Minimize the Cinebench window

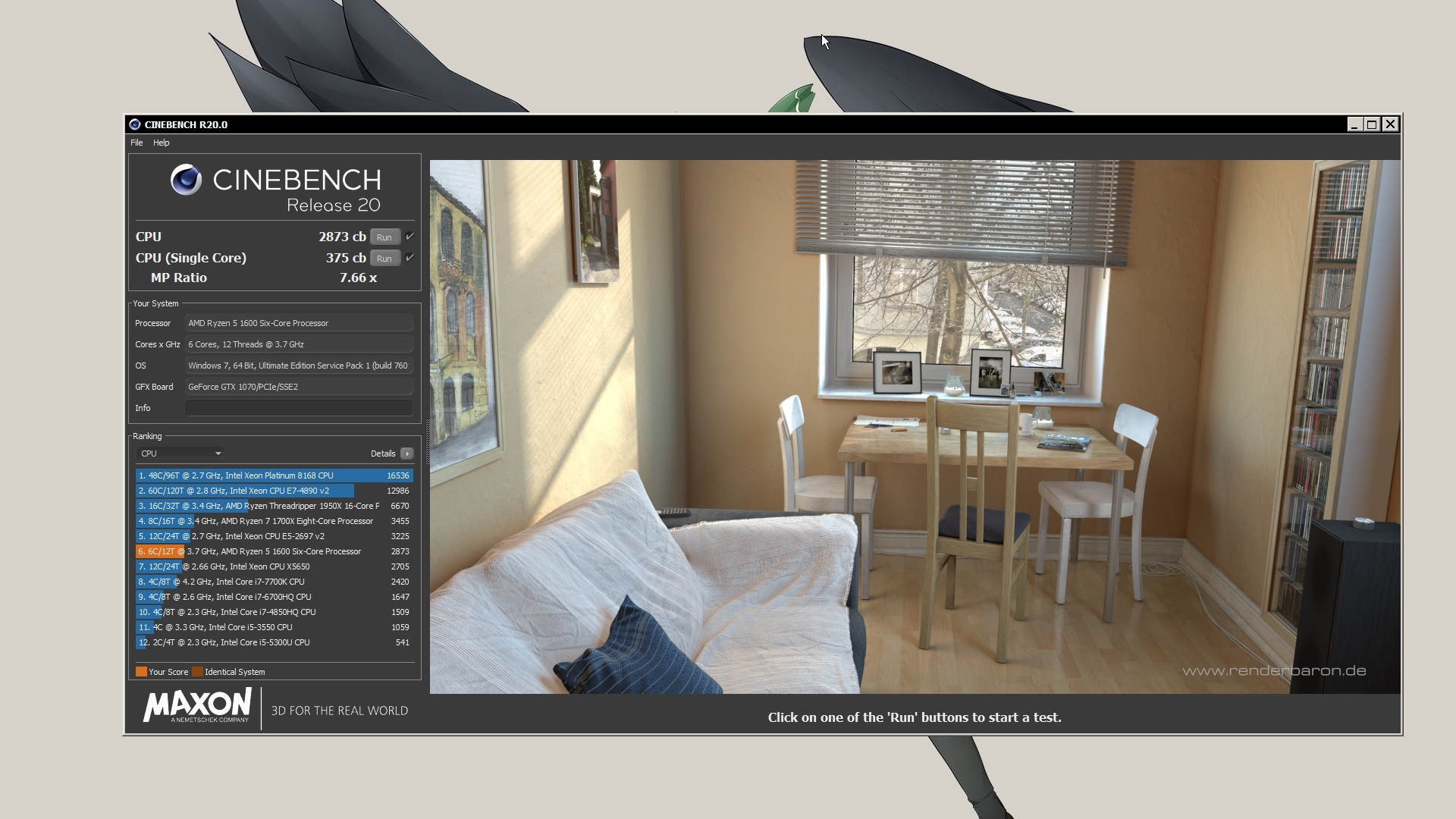(x=1354, y=124)
